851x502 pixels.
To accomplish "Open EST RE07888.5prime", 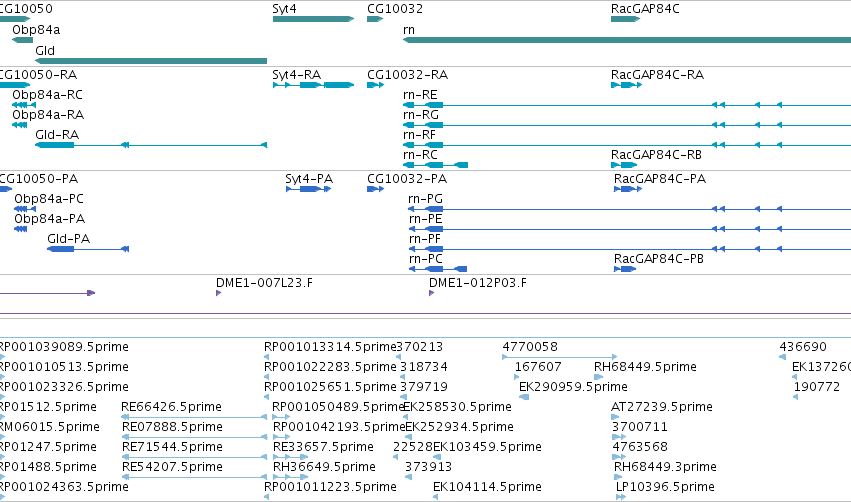I will tap(172, 427).
